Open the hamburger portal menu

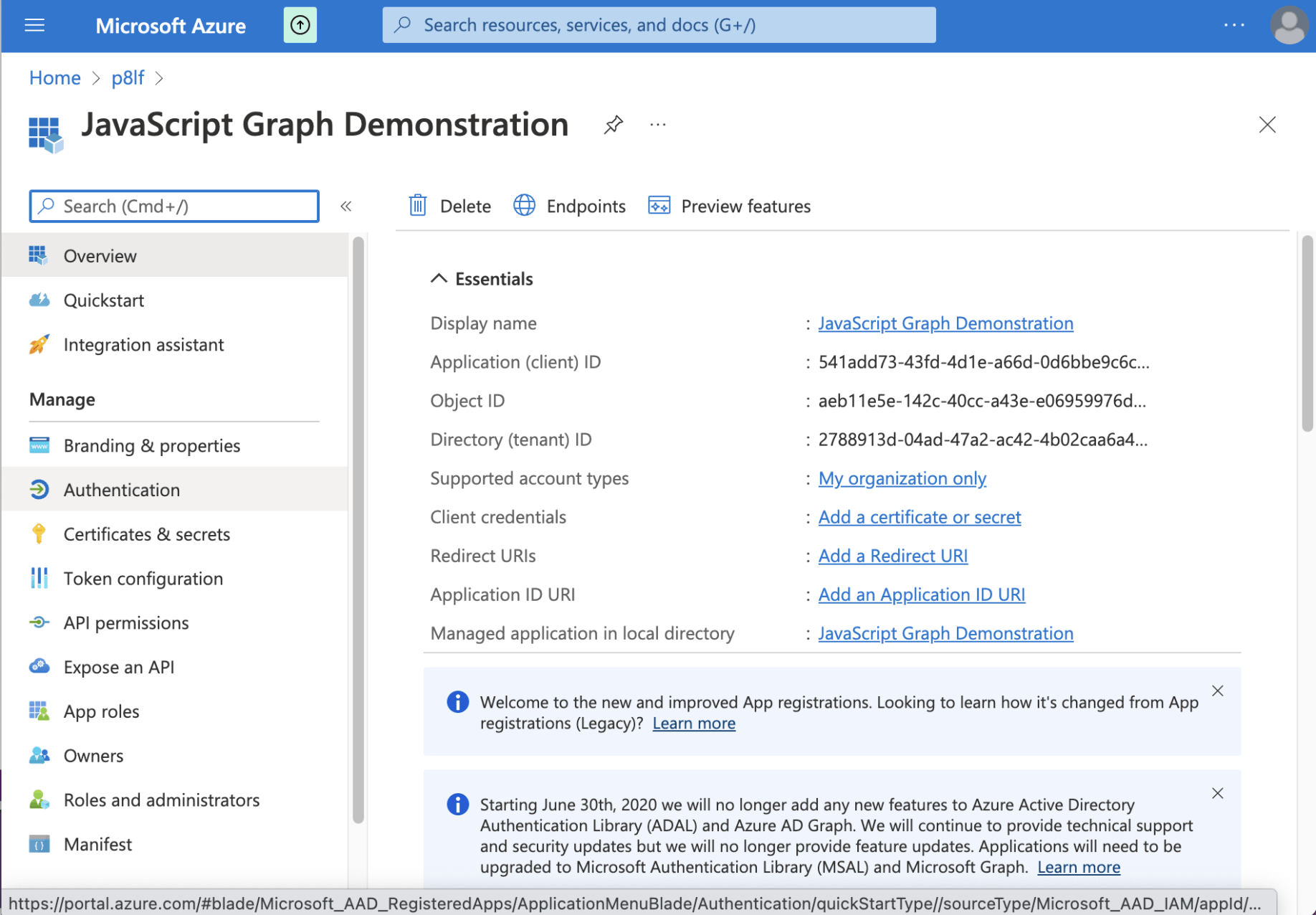[x=34, y=26]
